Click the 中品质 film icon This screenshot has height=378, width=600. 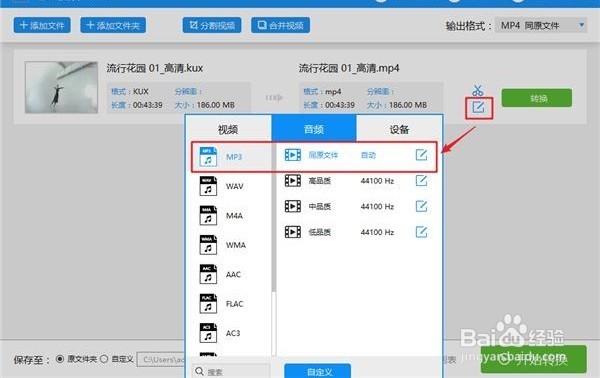click(x=293, y=206)
